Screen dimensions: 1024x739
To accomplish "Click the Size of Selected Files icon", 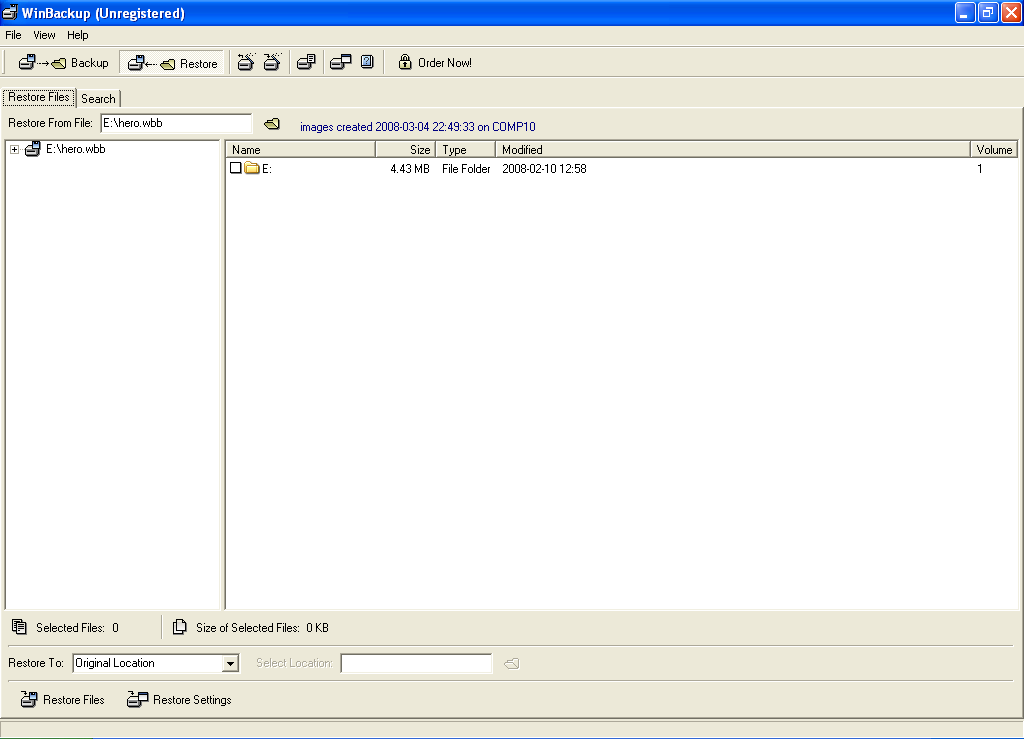I will [x=180, y=627].
